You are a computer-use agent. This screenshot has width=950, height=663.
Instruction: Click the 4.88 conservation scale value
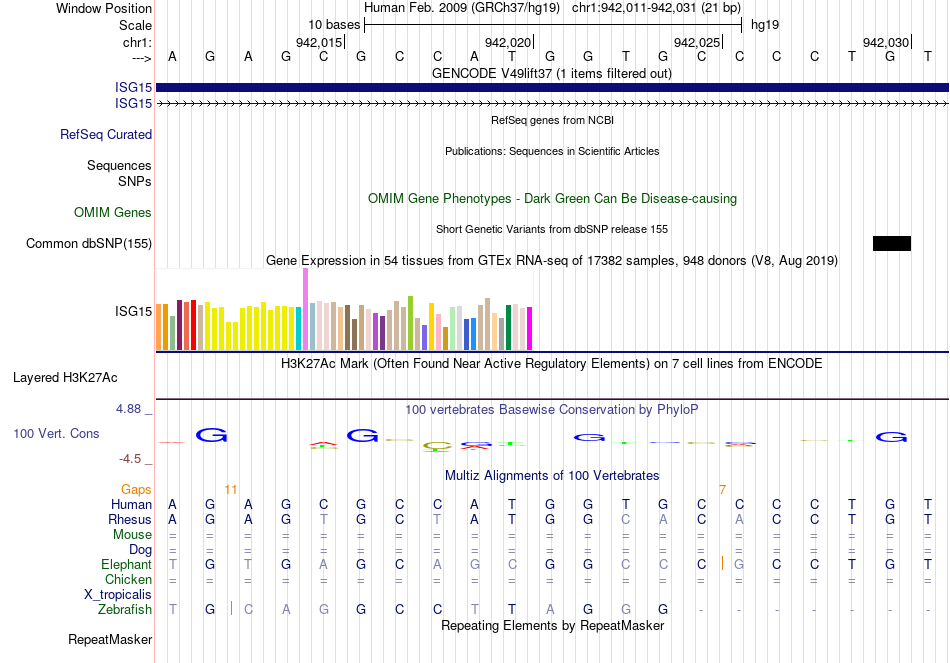click(x=128, y=409)
